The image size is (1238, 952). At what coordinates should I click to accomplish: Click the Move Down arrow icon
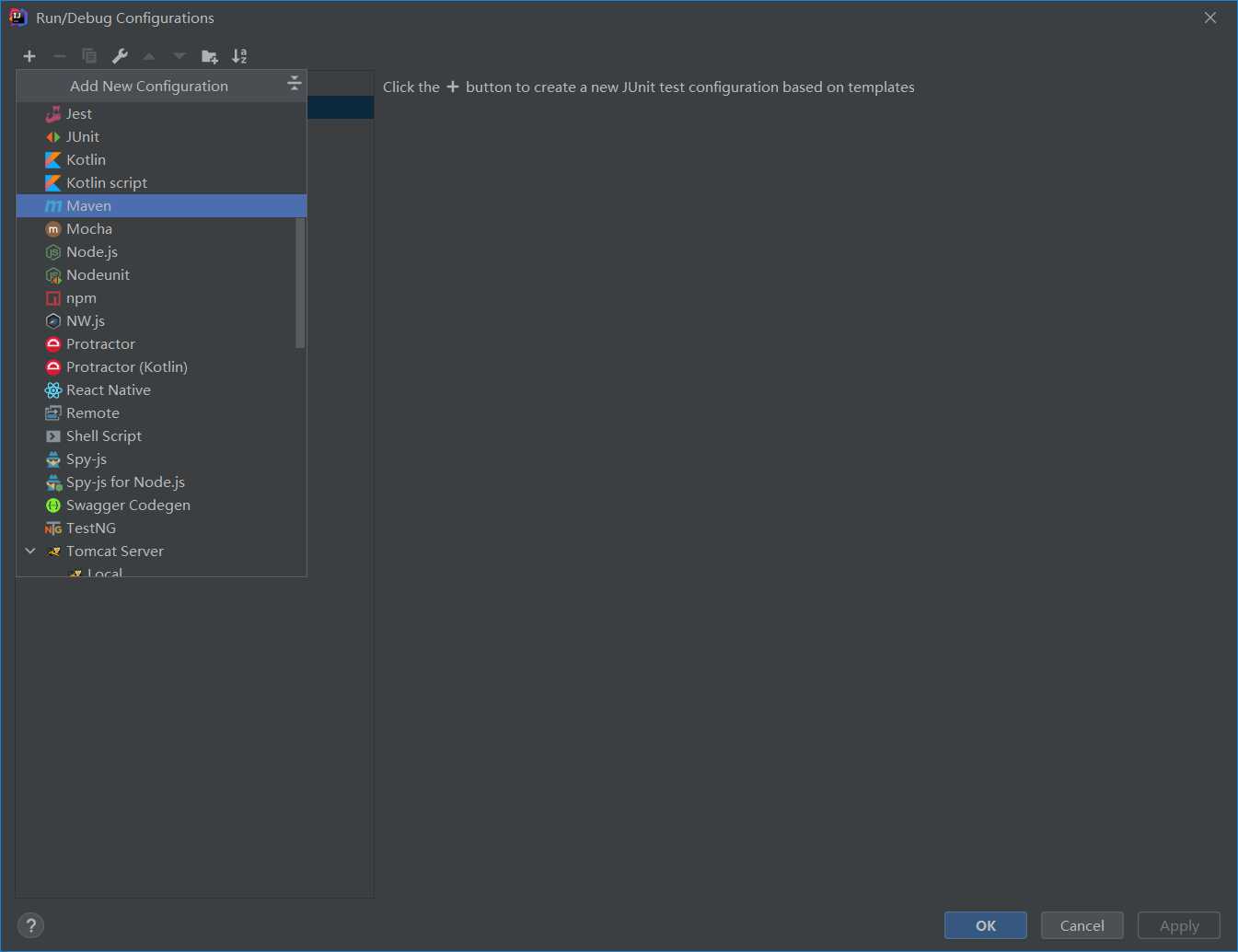[179, 56]
